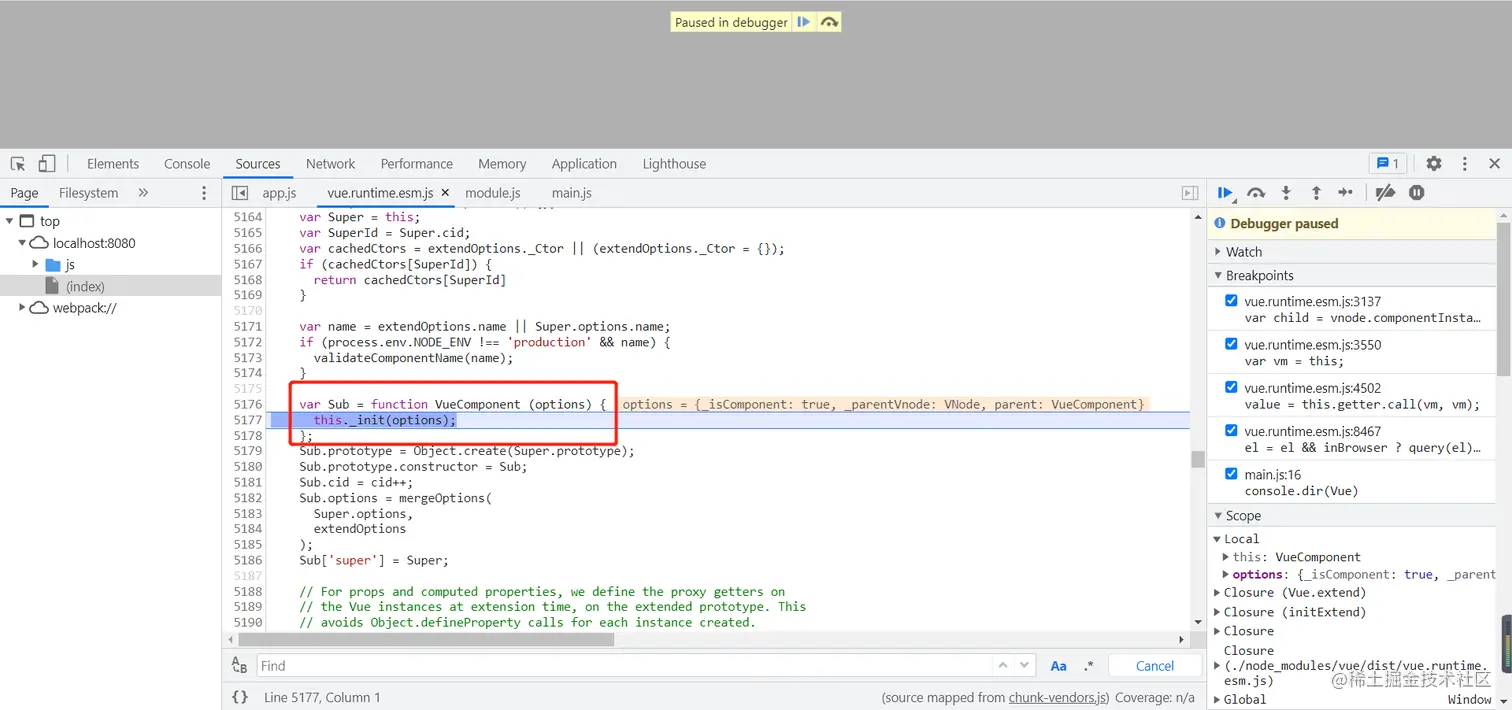
Task: Switch to the Elements panel
Action: point(113,164)
